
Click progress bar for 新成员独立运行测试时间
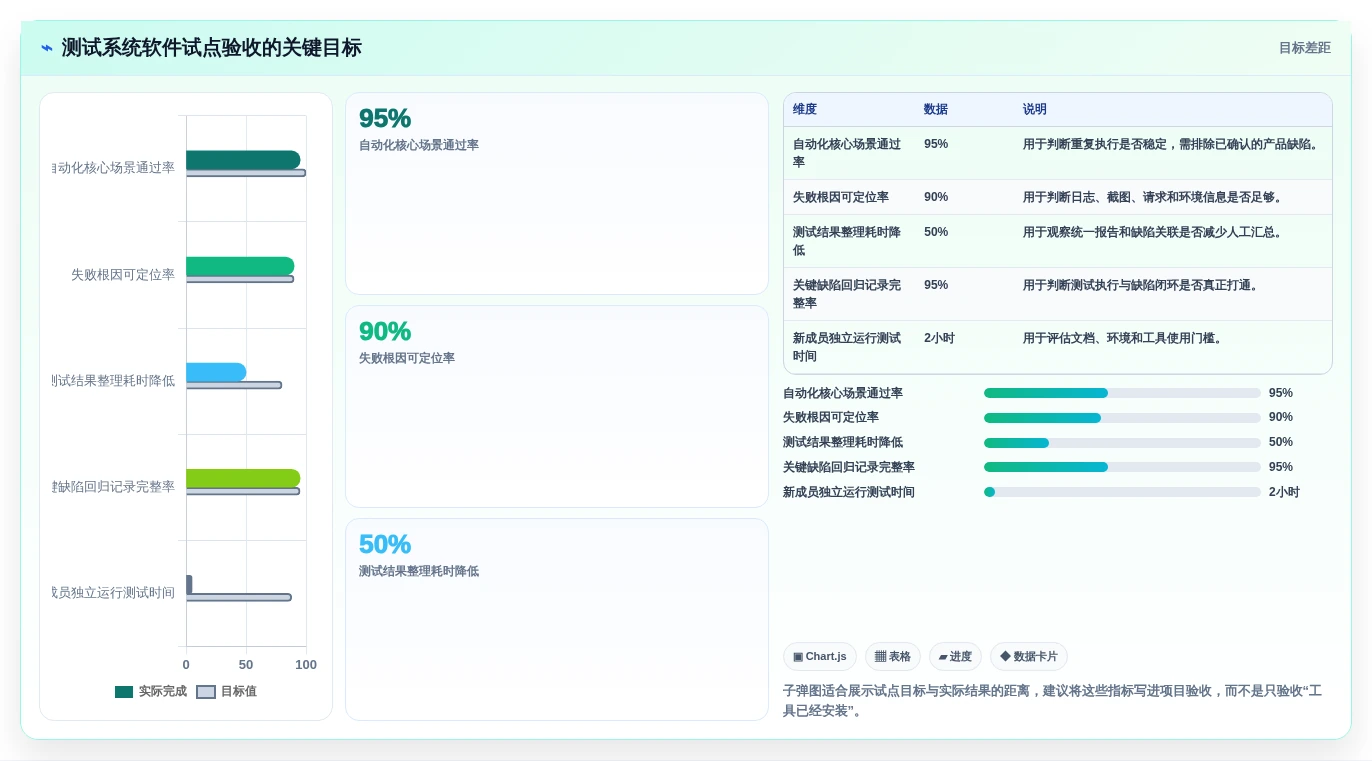1122,492
